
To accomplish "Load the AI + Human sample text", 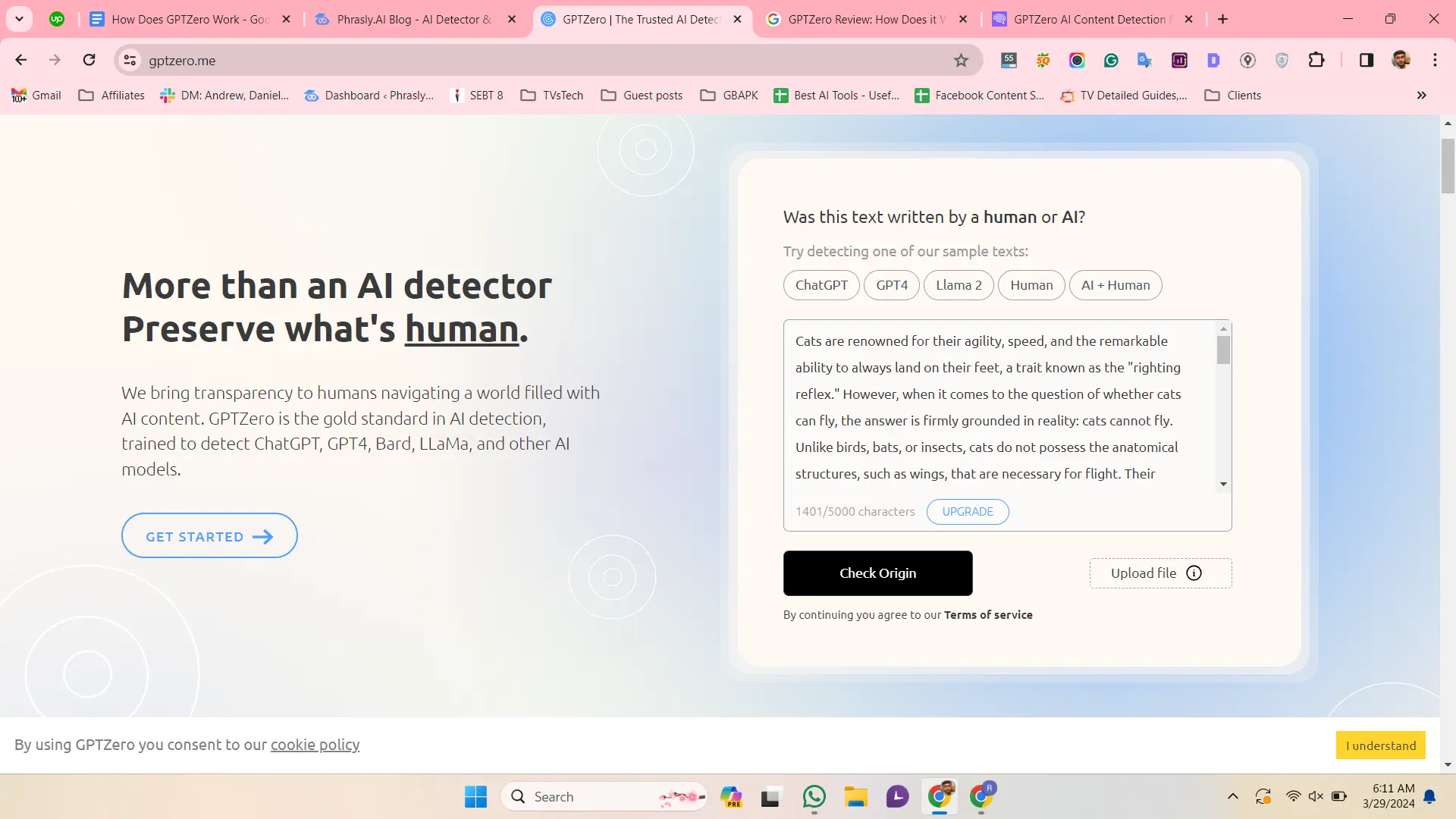I will (x=1116, y=285).
